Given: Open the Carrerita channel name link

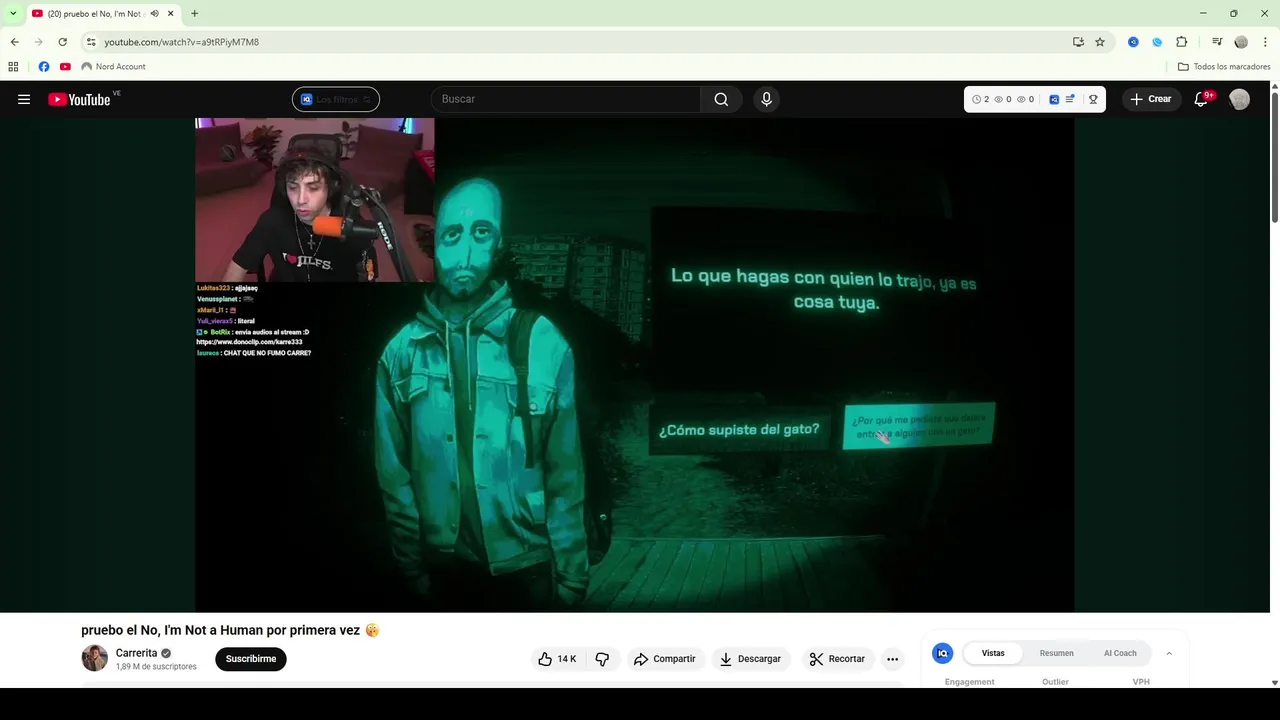Looking at the screenshot, I should pyautogui.click(x=136, y=653).
